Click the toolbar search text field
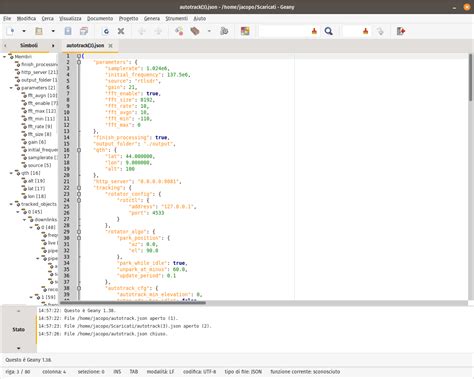The height and width of the screenshot is (379, 474). (x=285, y=31)
